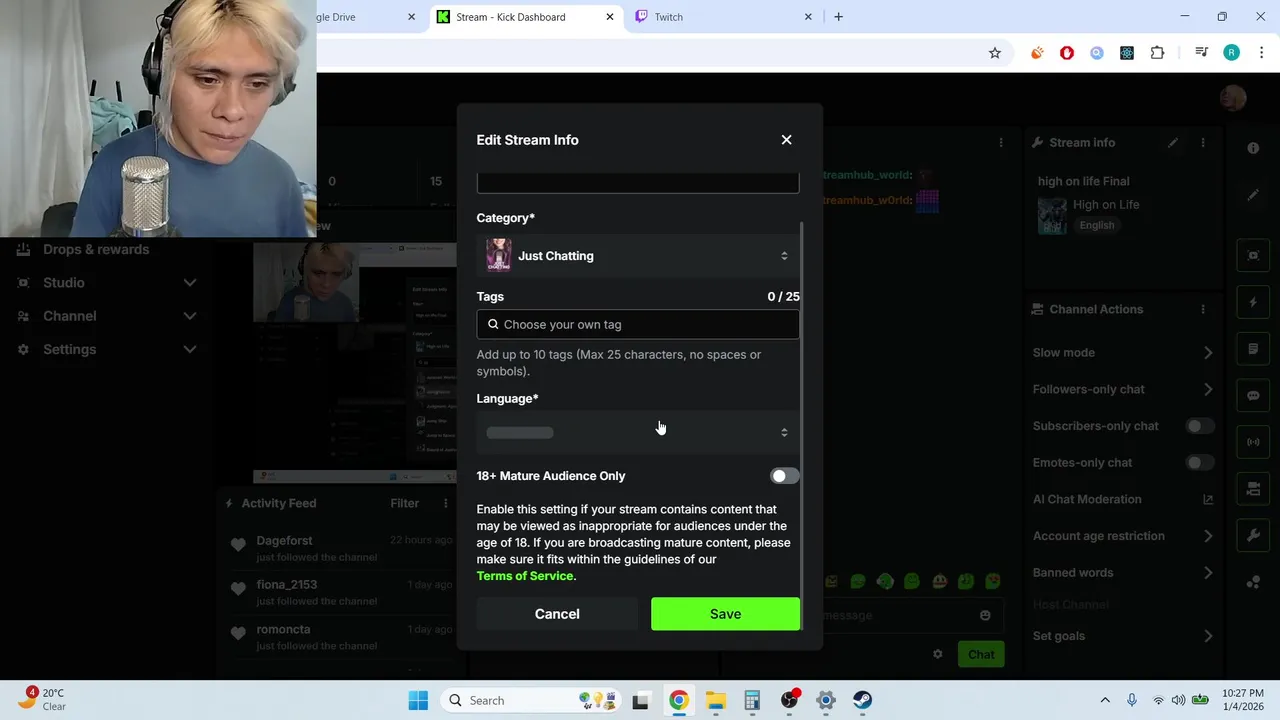Click the chat bubble rail icon
Screen dimensions: 1280x720
tap(1253, 395)
